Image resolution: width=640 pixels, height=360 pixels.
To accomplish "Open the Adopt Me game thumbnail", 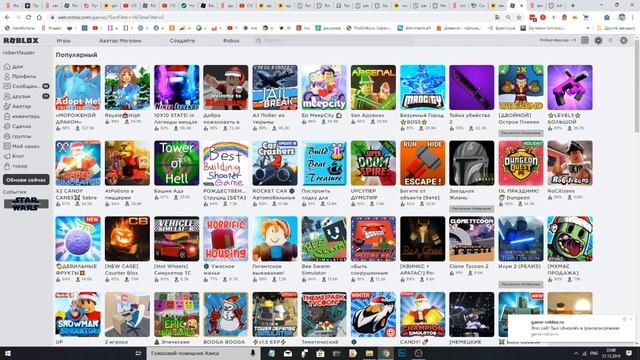I will [x=78, y=87].
